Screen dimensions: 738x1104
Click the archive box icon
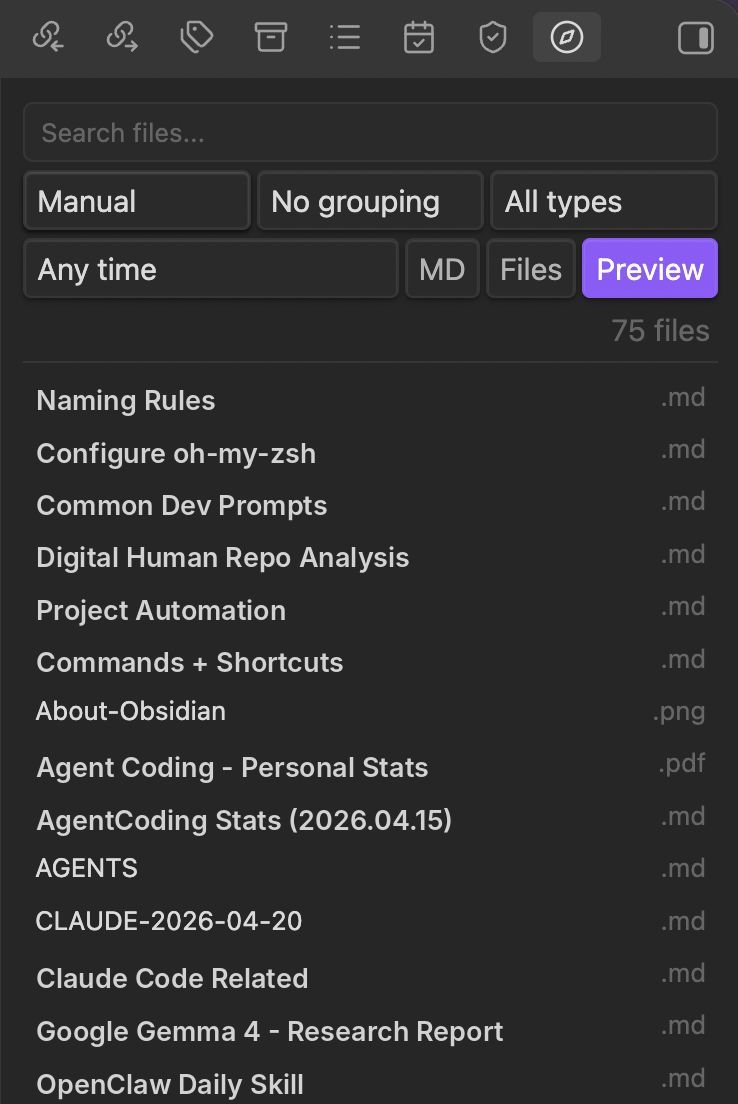pos(270,37)
